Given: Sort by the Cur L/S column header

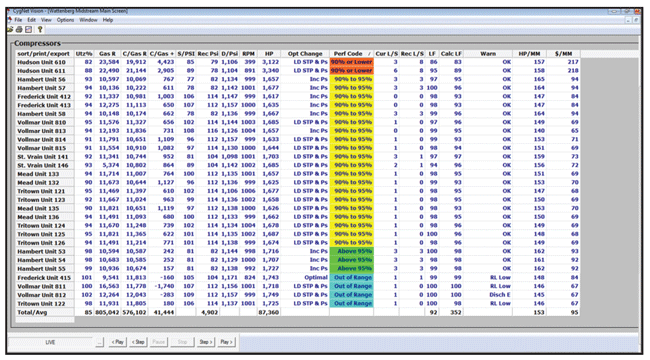Looking at the screenshot, I should coord(386,54).
